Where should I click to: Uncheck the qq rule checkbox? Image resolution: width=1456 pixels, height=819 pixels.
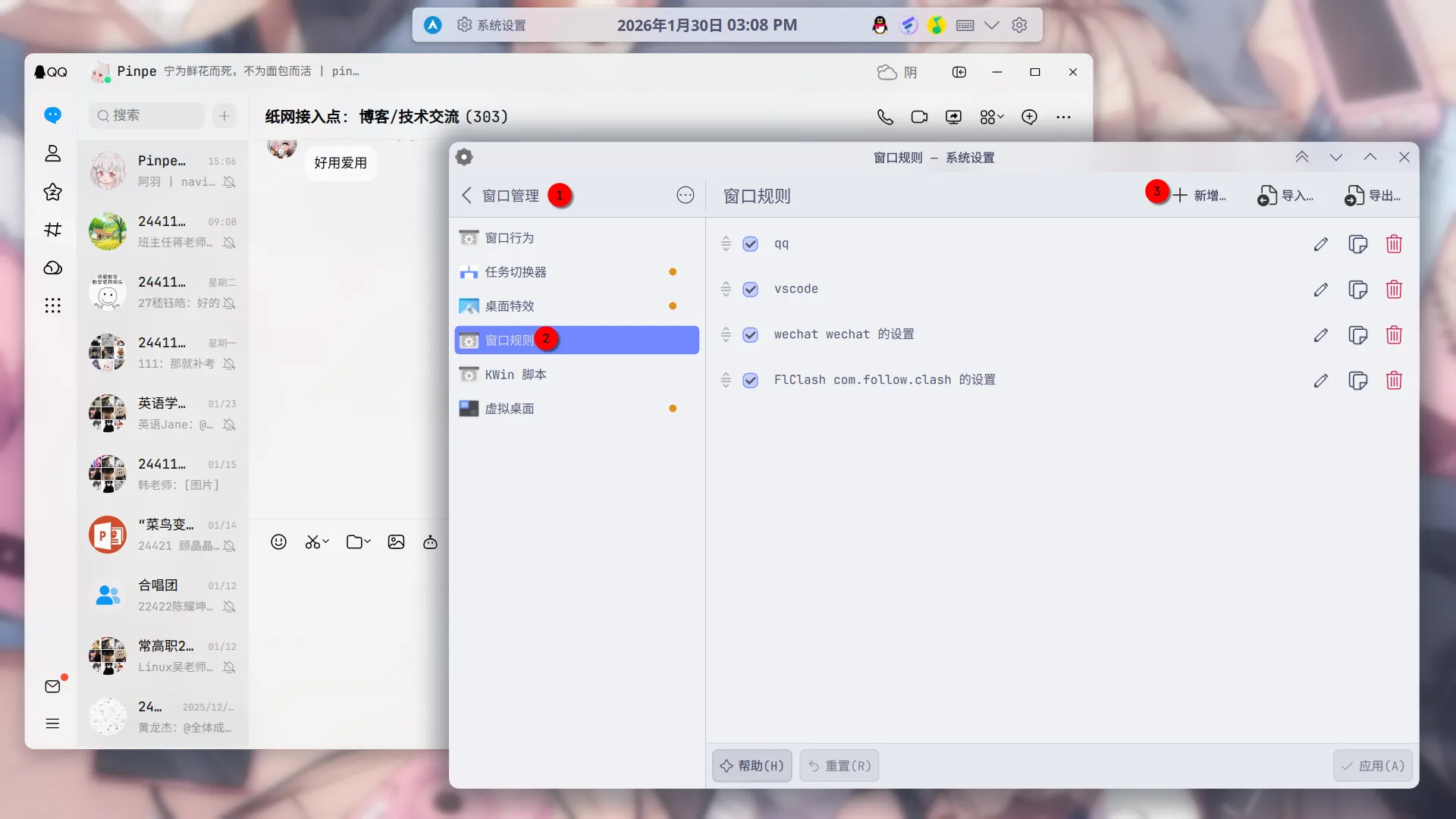pyautogui.click(x=750, y=244)
